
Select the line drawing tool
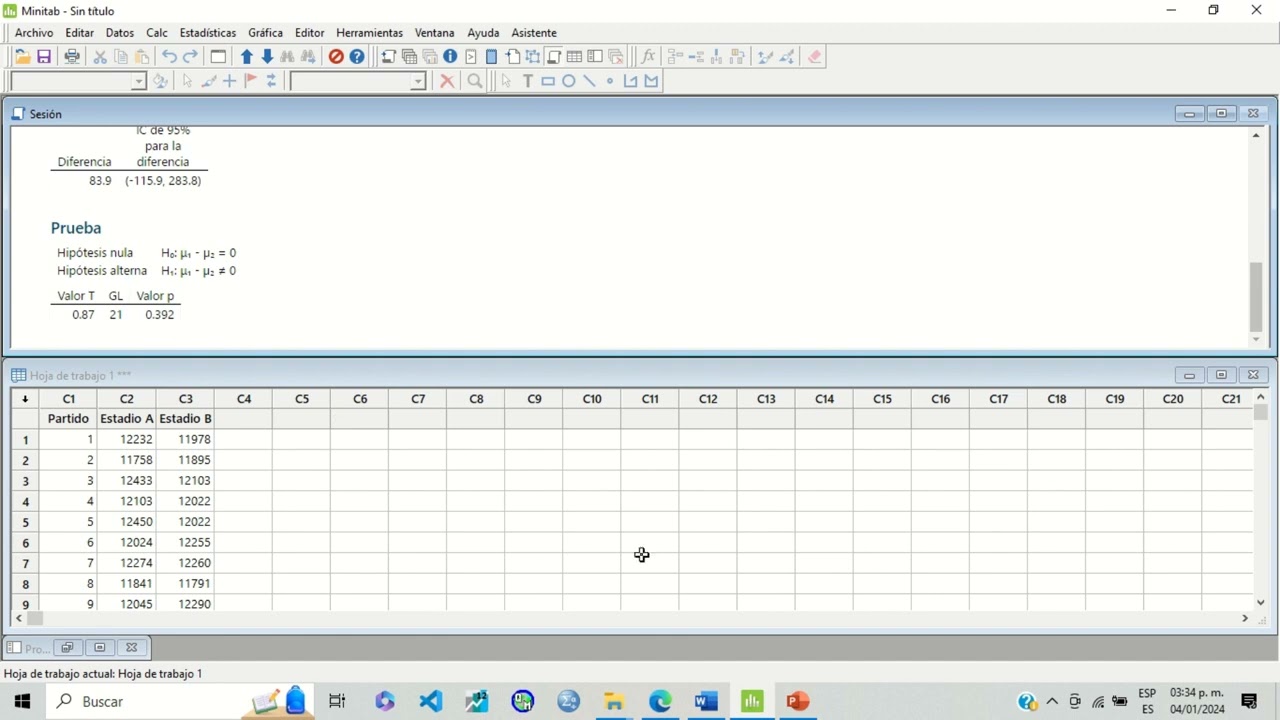pyautogui.click(x=589, y=81)
